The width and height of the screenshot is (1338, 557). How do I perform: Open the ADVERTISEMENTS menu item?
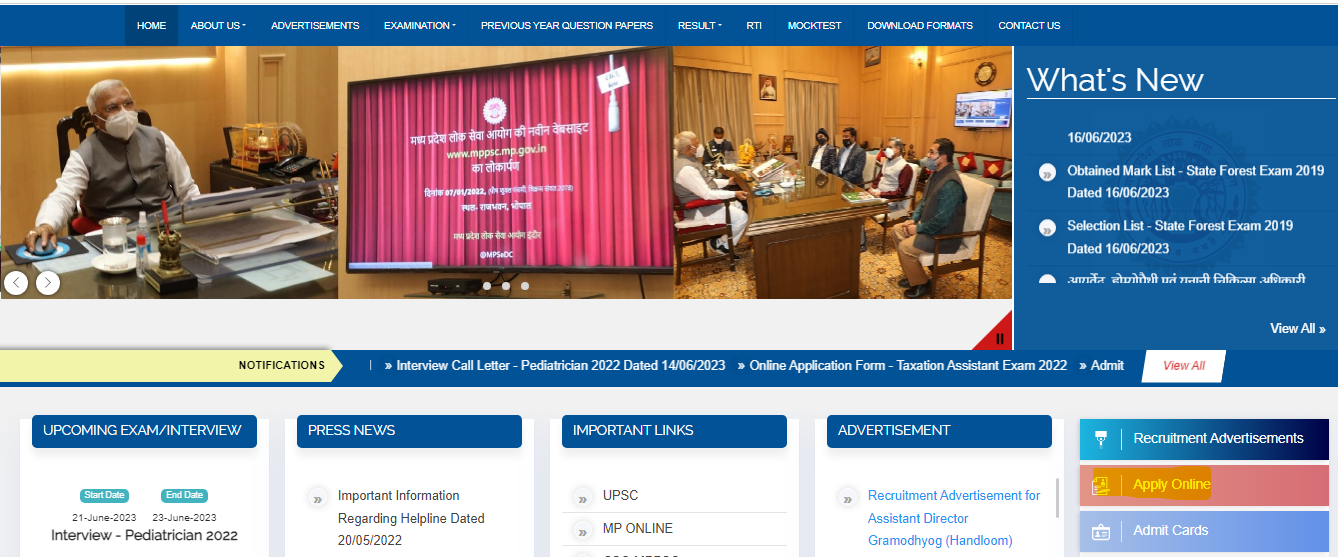click(315, 25)
